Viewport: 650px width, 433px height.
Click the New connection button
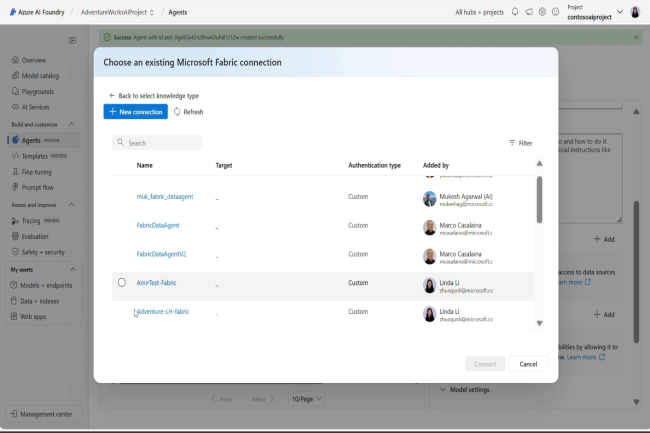coord(136,111)
